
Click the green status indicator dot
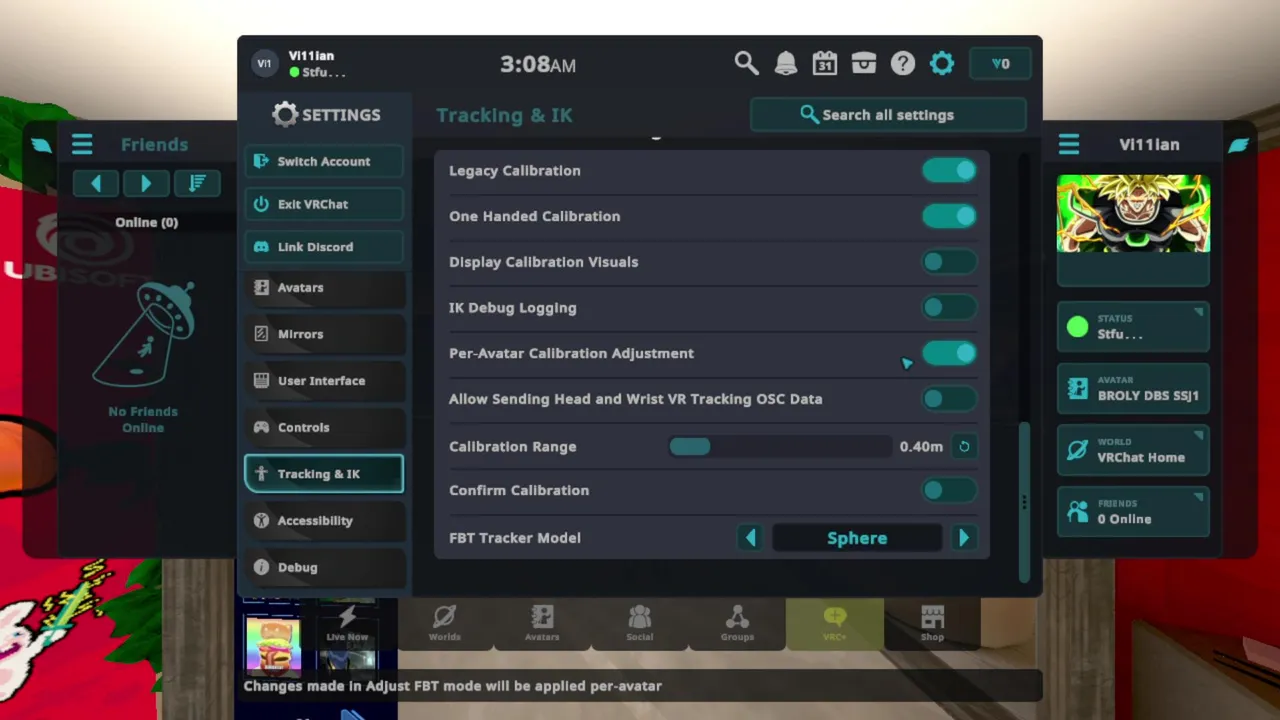(x=1077, y=327)
